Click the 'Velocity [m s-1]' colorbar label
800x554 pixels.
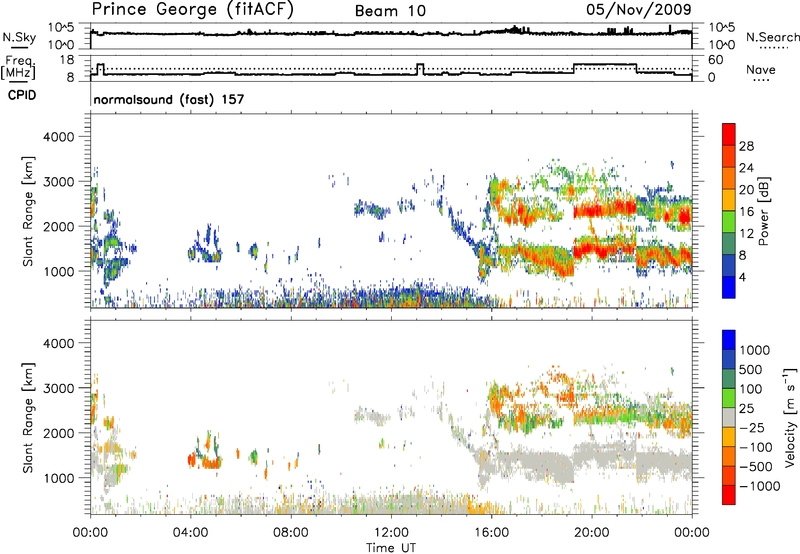click(790, 417)
